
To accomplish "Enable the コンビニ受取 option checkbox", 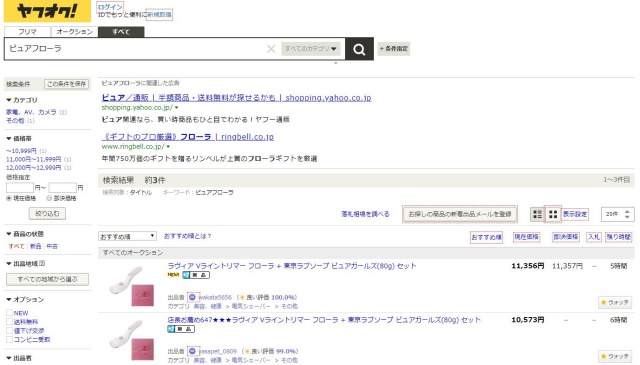I will [x=9, y=339].
